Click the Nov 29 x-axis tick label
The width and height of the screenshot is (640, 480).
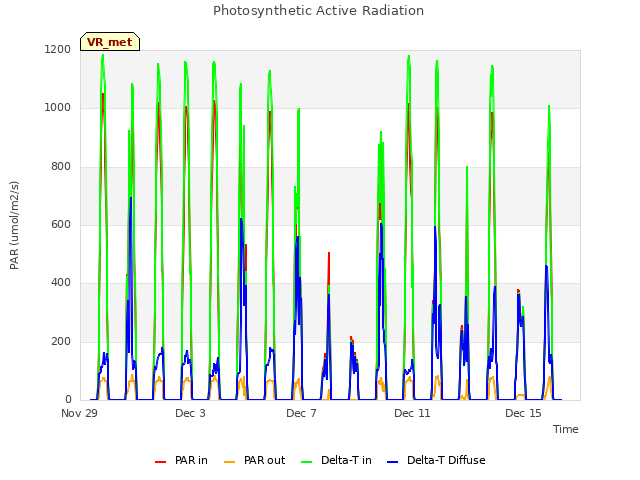coord(79,413)
